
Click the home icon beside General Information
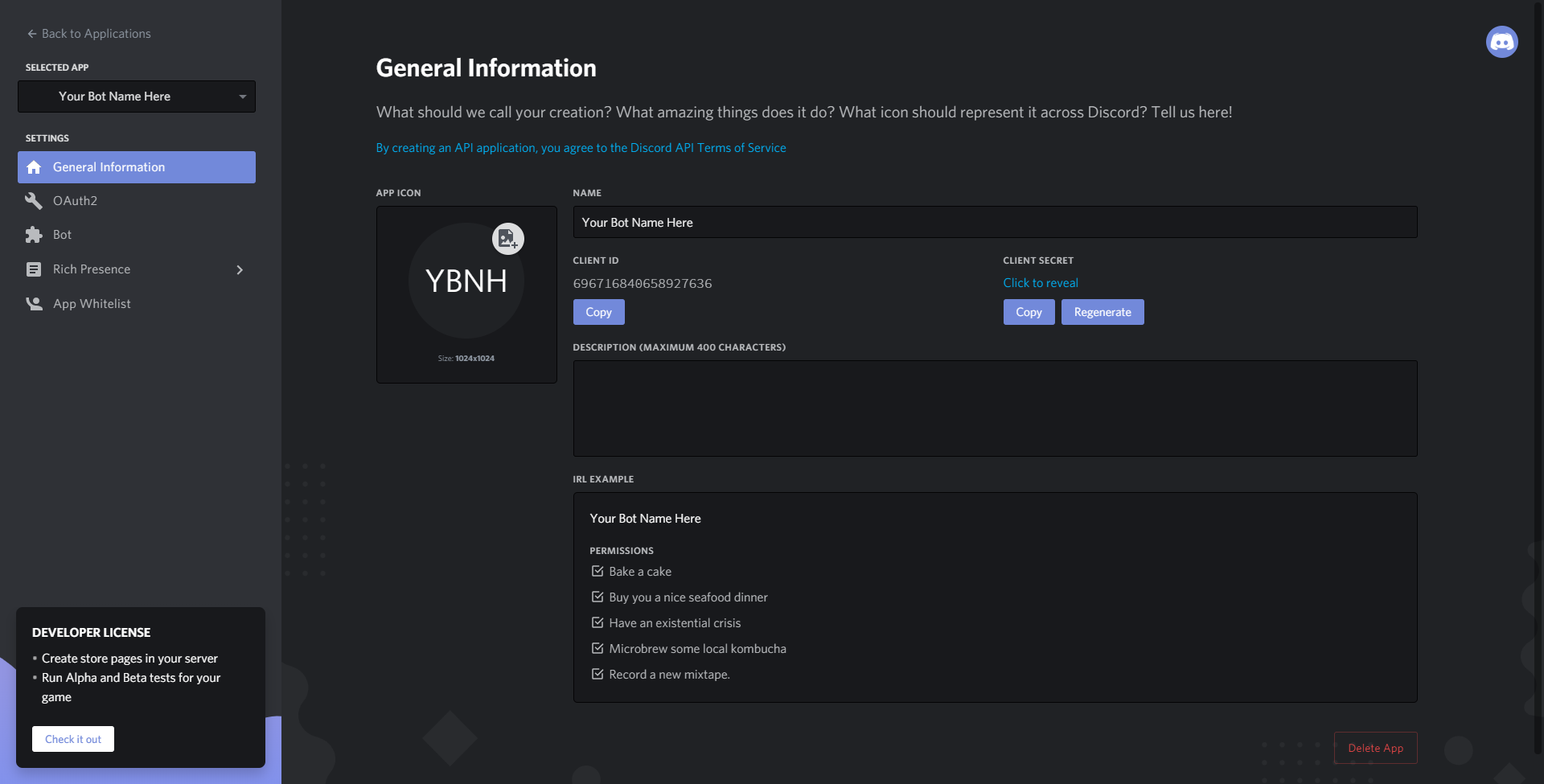pyautogui.click(x=34, y=167)
